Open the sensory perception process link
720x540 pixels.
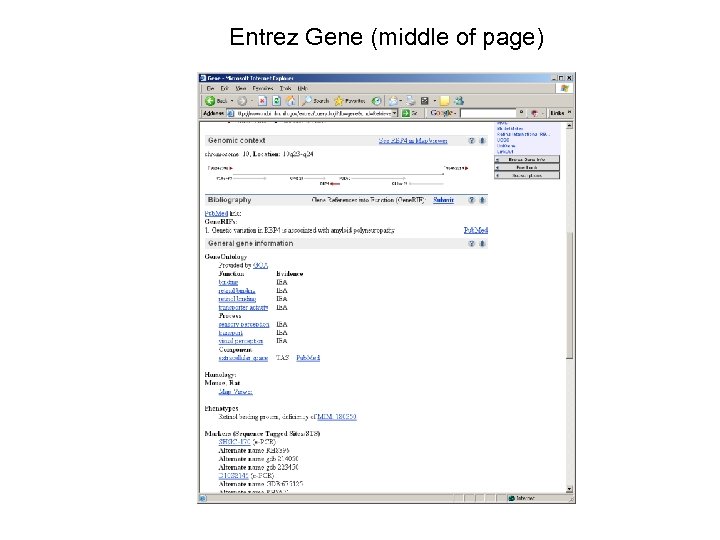tap(244, 324)
